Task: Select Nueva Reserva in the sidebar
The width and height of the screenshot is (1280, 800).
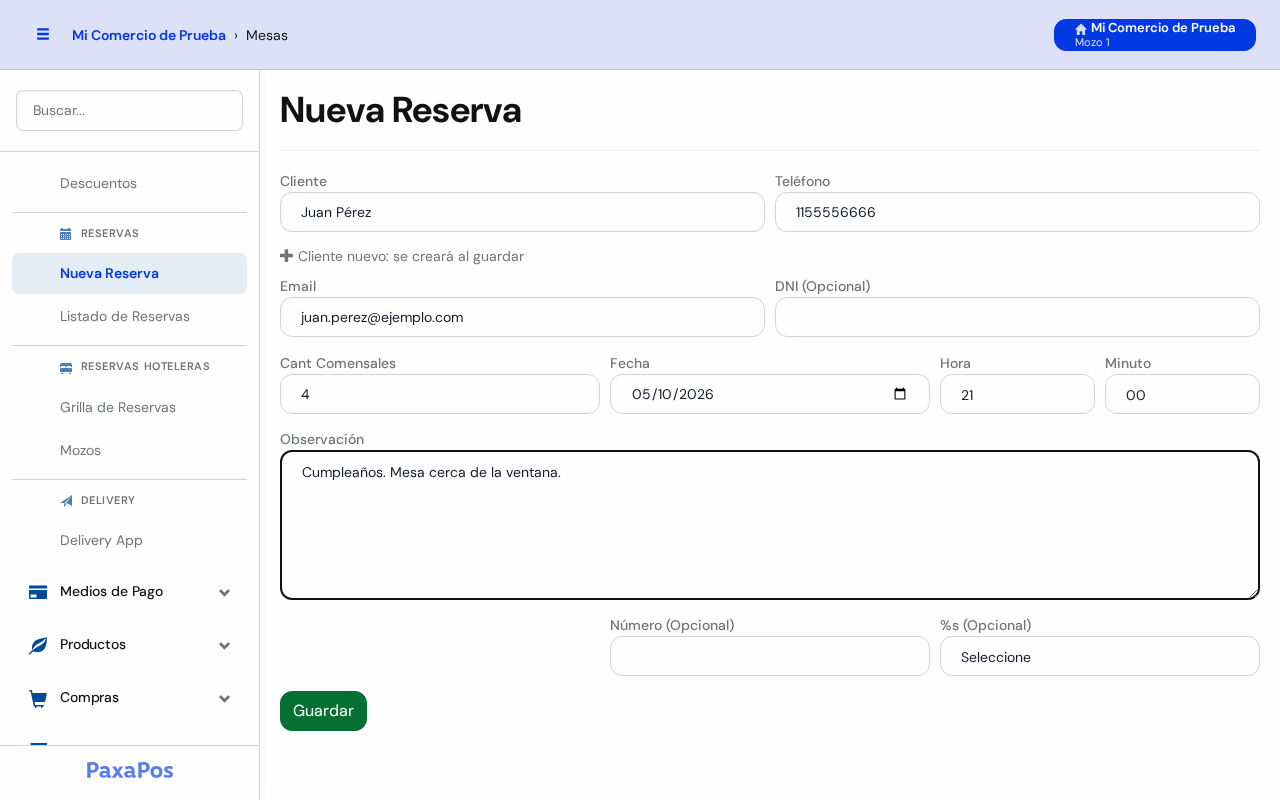Action: click(129, 273)
